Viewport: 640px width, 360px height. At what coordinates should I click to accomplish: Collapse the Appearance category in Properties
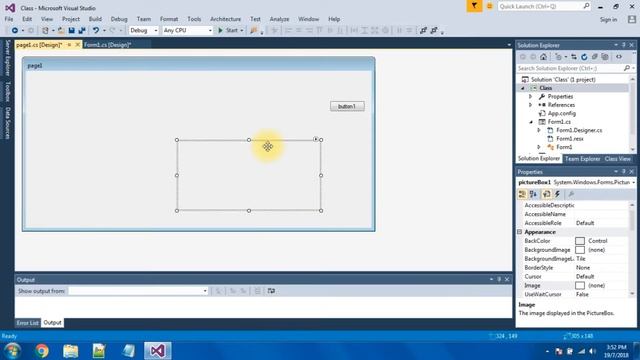tap(520, 232)
